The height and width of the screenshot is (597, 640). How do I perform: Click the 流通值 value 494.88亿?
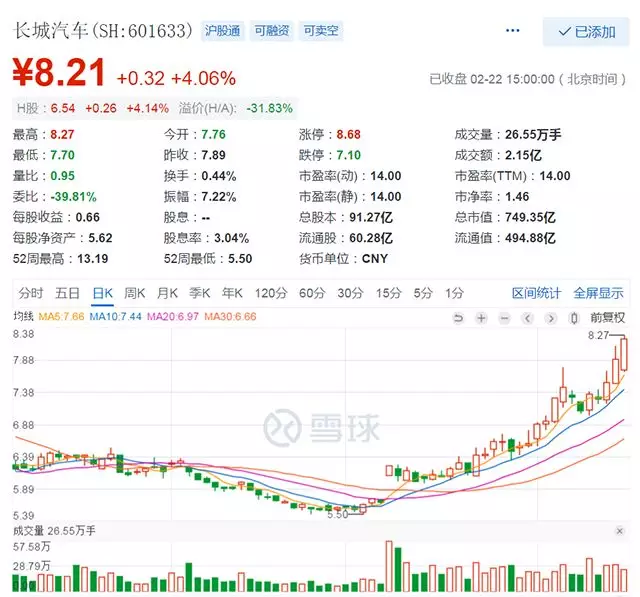coord(530,238)
